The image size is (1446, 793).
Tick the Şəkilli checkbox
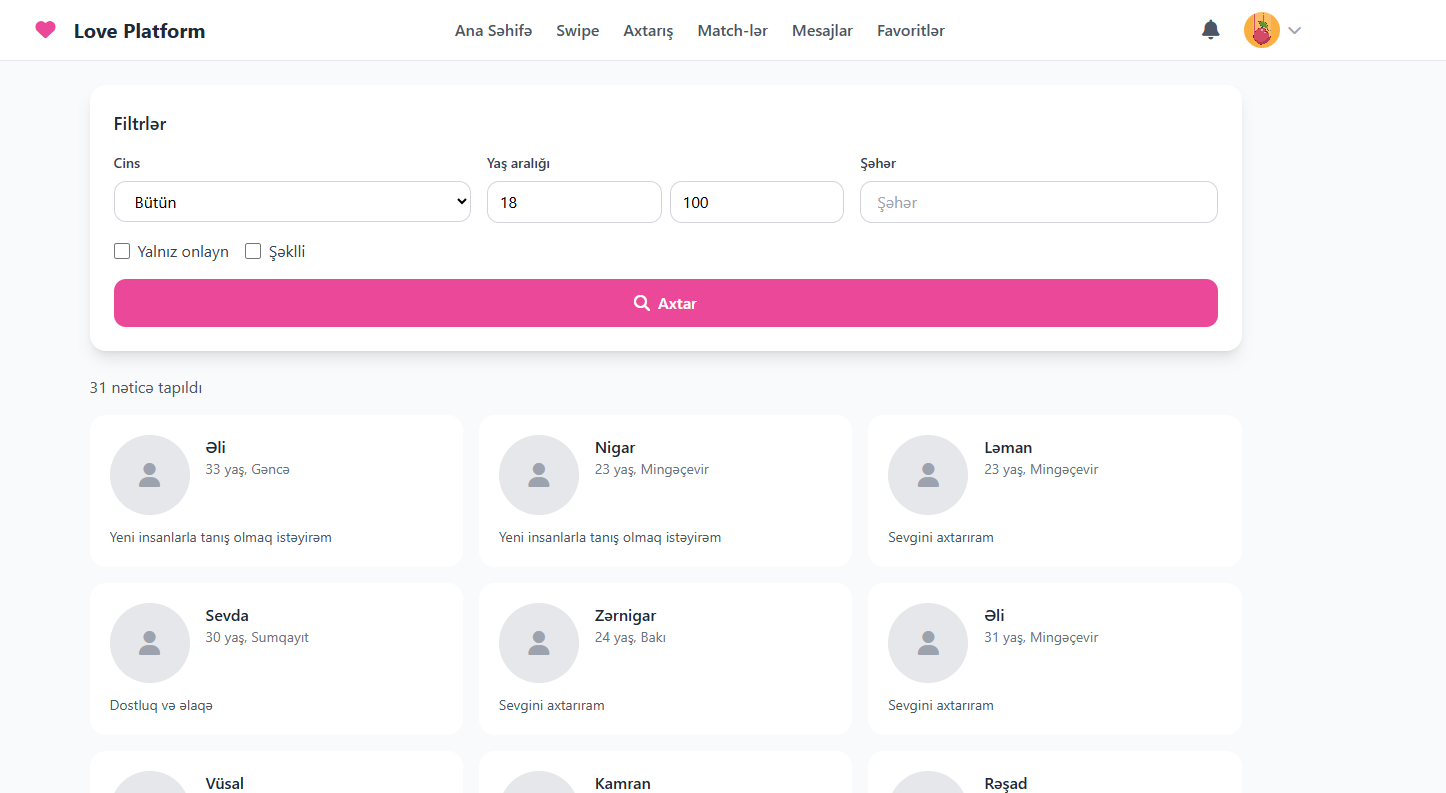point(253,252)
